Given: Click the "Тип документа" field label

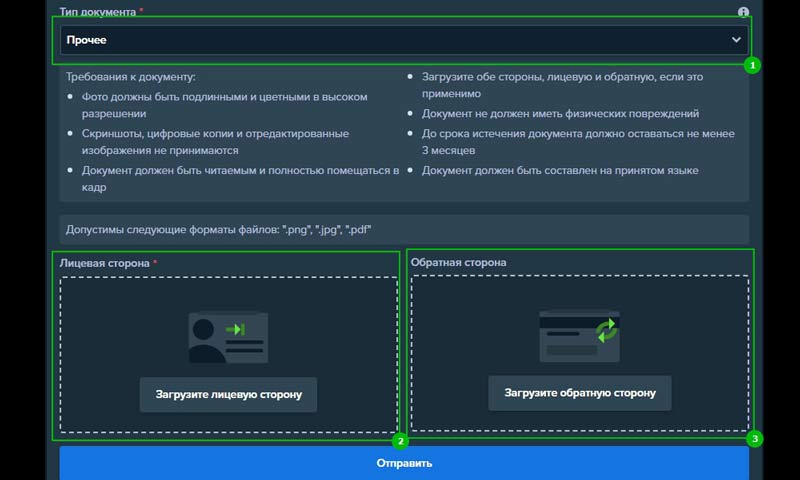Looking at the screenshot, I should [98, 10].
